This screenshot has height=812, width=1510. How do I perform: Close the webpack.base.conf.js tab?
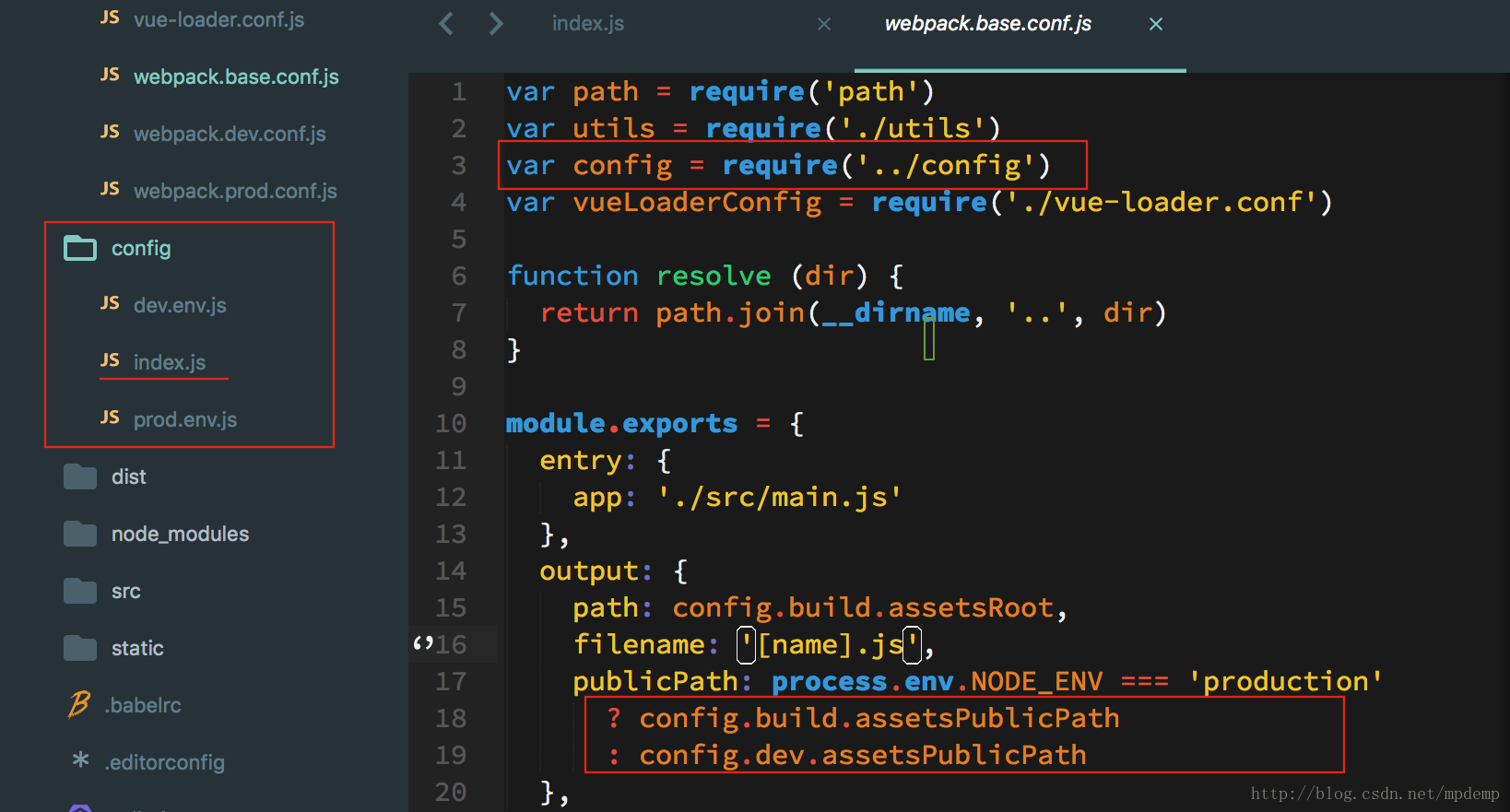tap(1156, 24)
